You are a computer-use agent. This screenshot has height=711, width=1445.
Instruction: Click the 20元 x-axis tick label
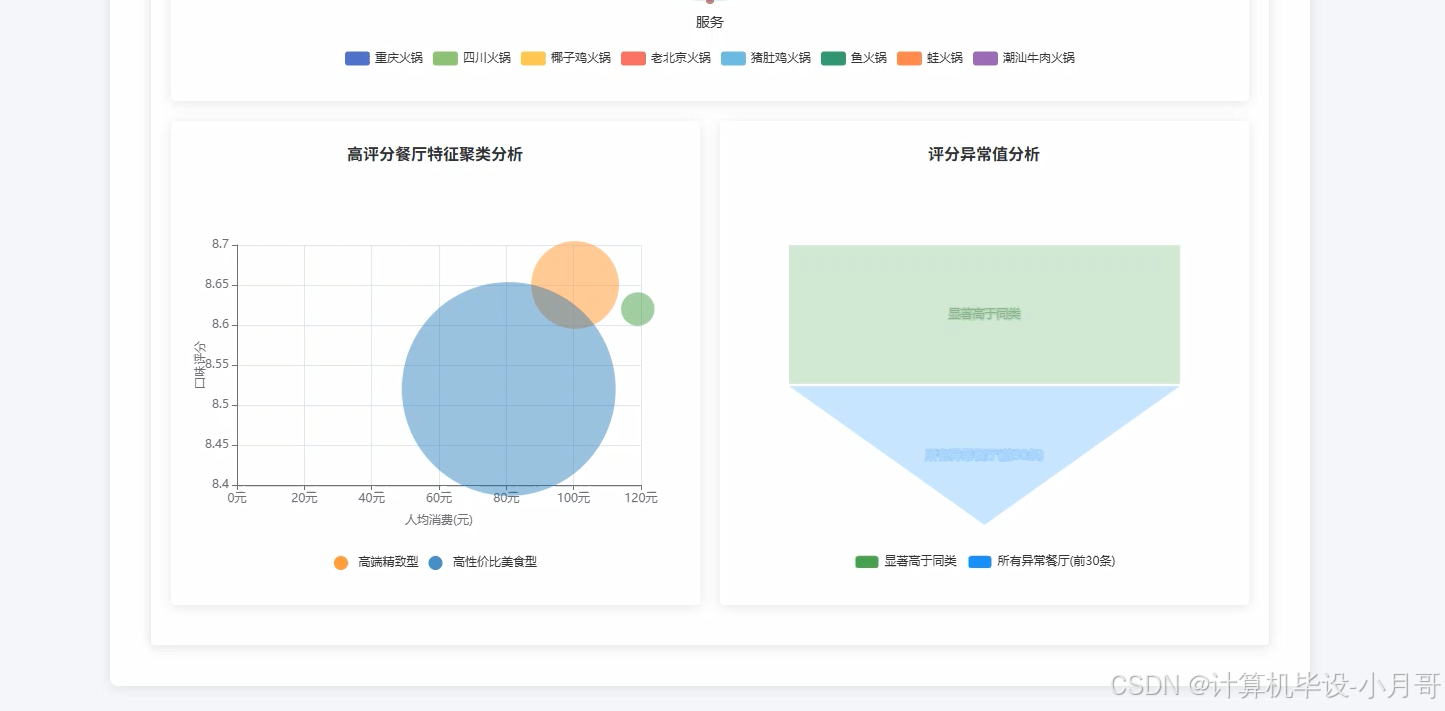coord(304,498)
